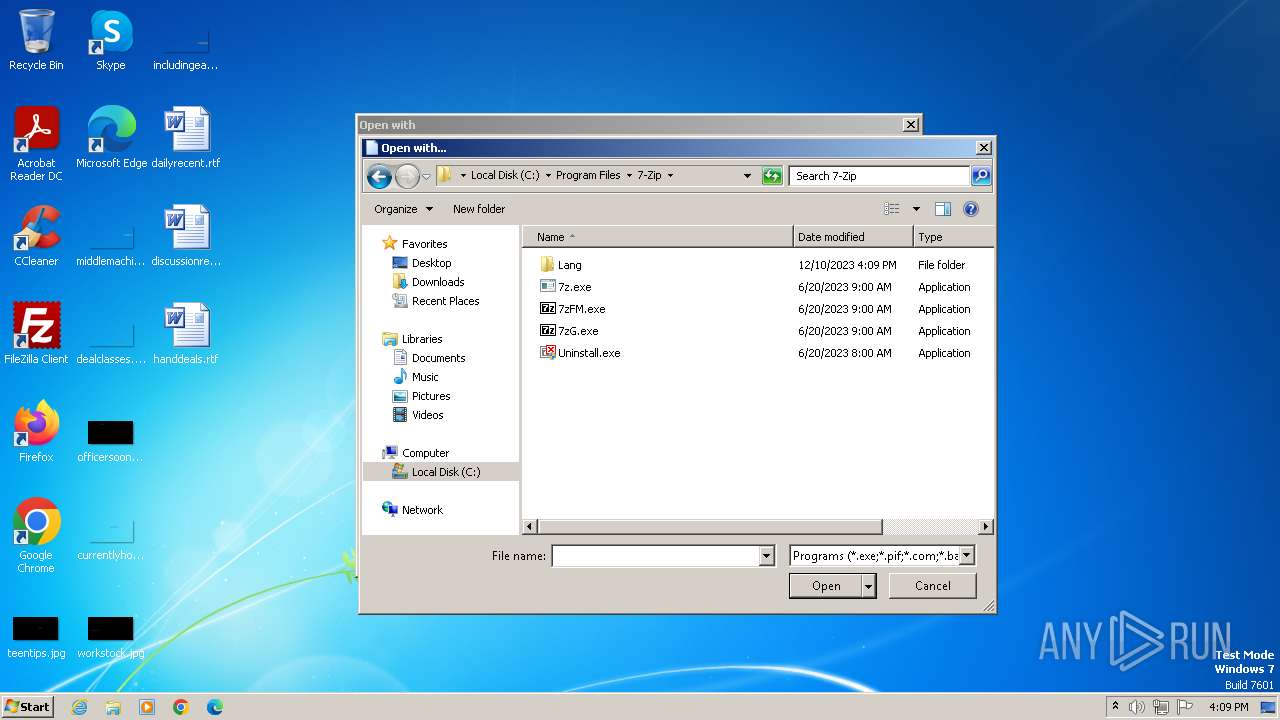Select Downloads in Favorites
Screen dimensions: 1280x720
pyautogui.click(x=438, y=282)
